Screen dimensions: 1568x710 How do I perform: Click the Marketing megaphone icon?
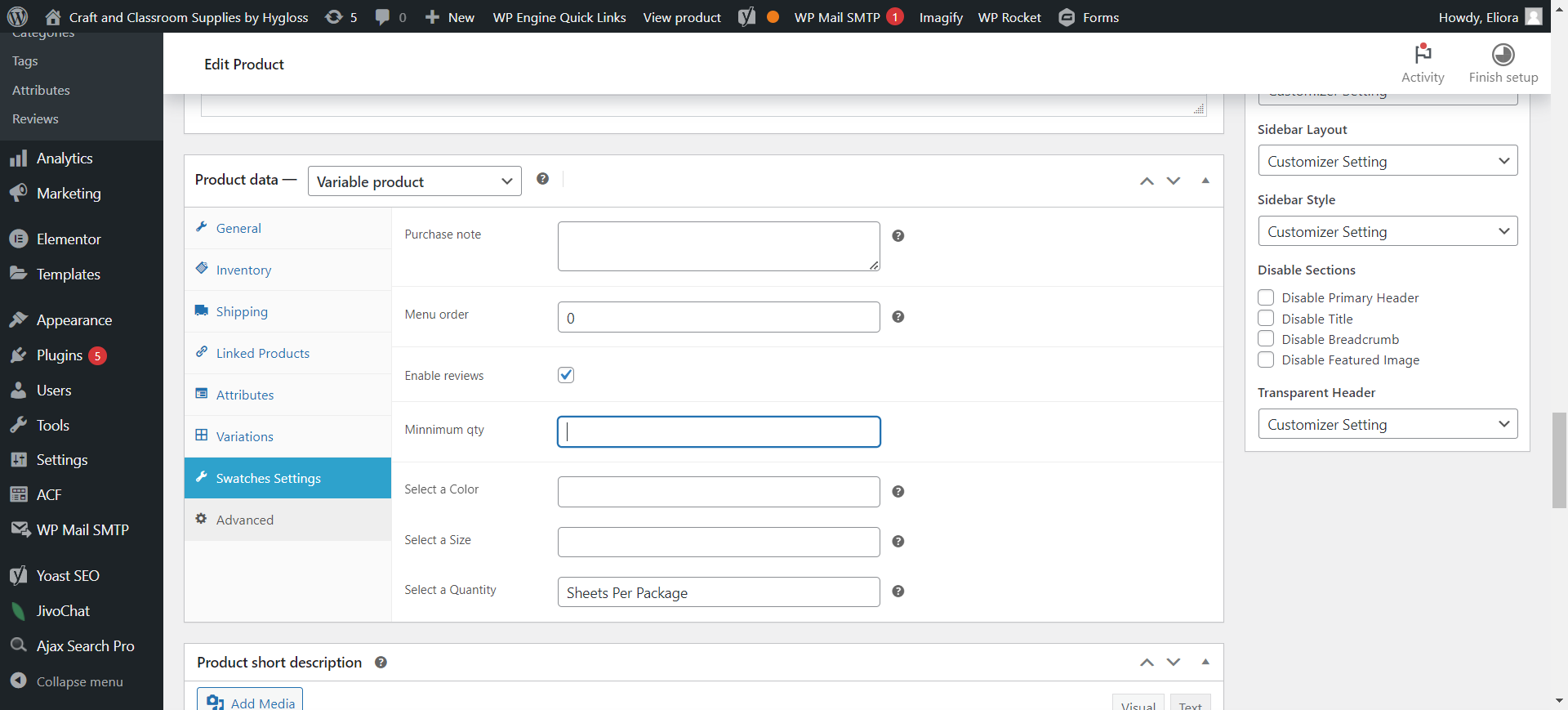tap(18, 193)
